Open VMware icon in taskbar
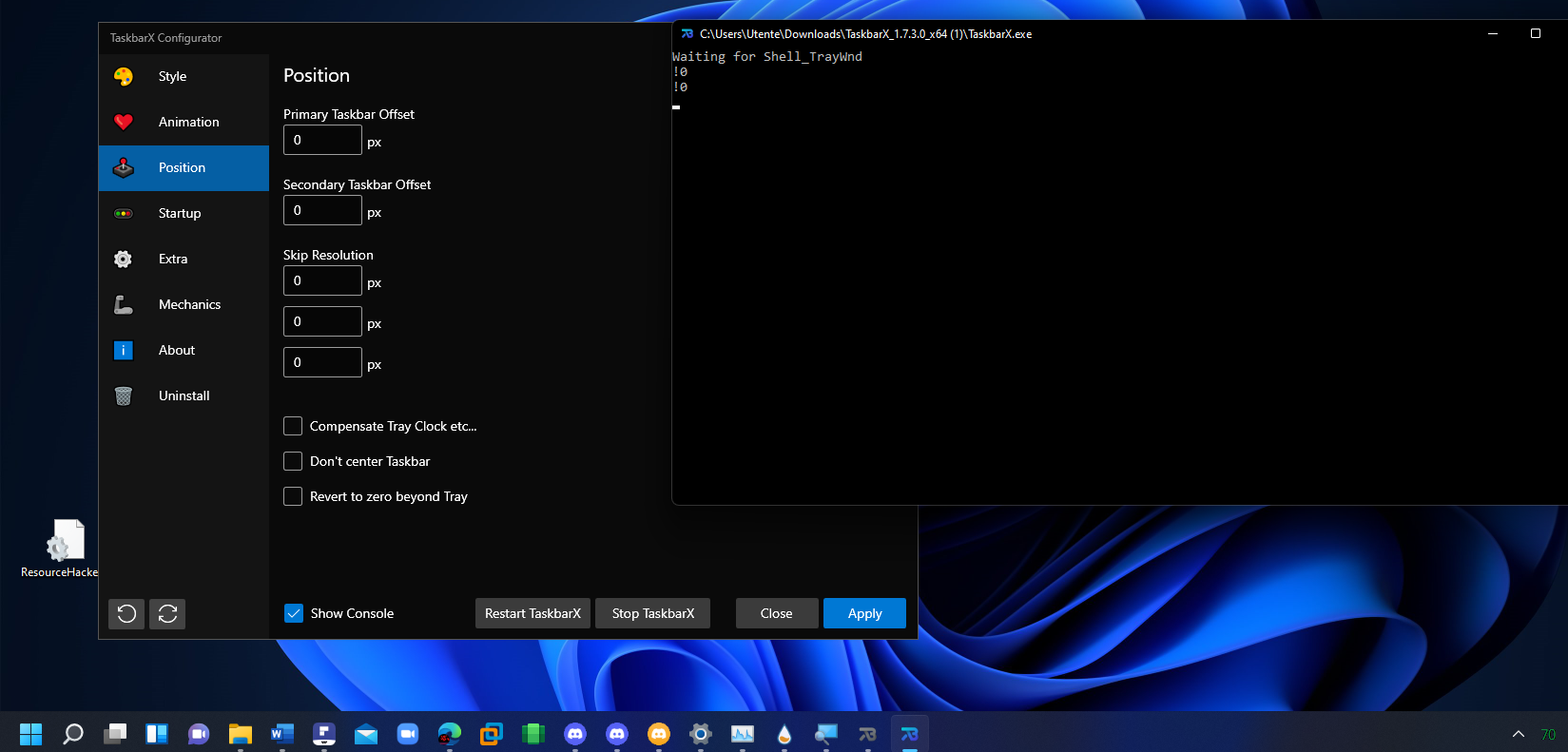 pos(492,734)
